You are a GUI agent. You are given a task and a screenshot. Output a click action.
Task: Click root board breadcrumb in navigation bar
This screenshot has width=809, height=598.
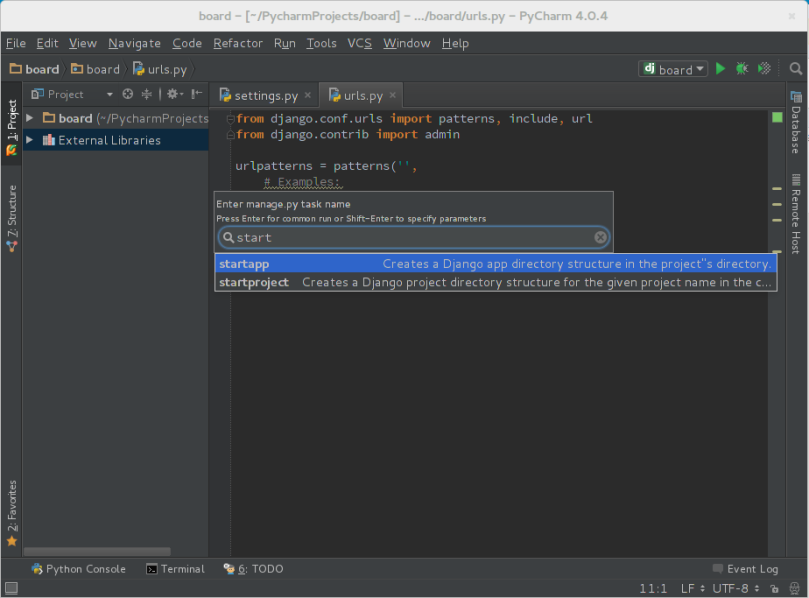(35, 69)
